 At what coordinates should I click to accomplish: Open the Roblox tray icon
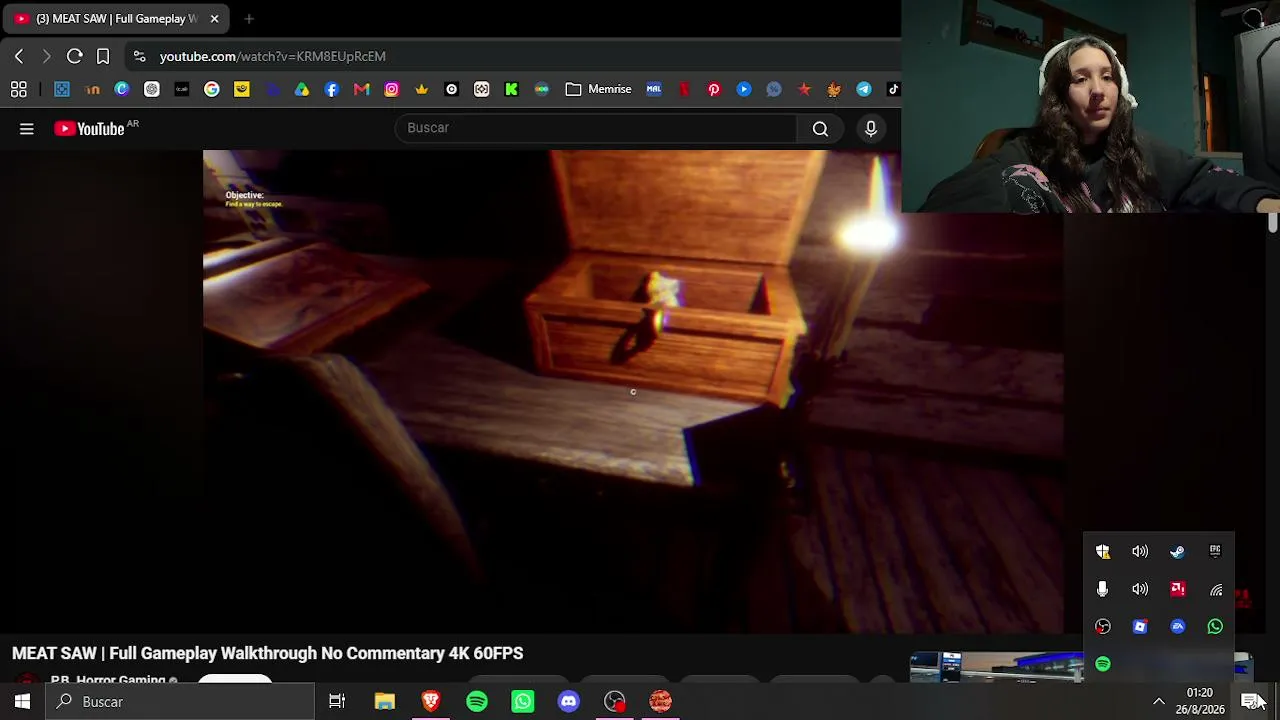point(1140,626)
